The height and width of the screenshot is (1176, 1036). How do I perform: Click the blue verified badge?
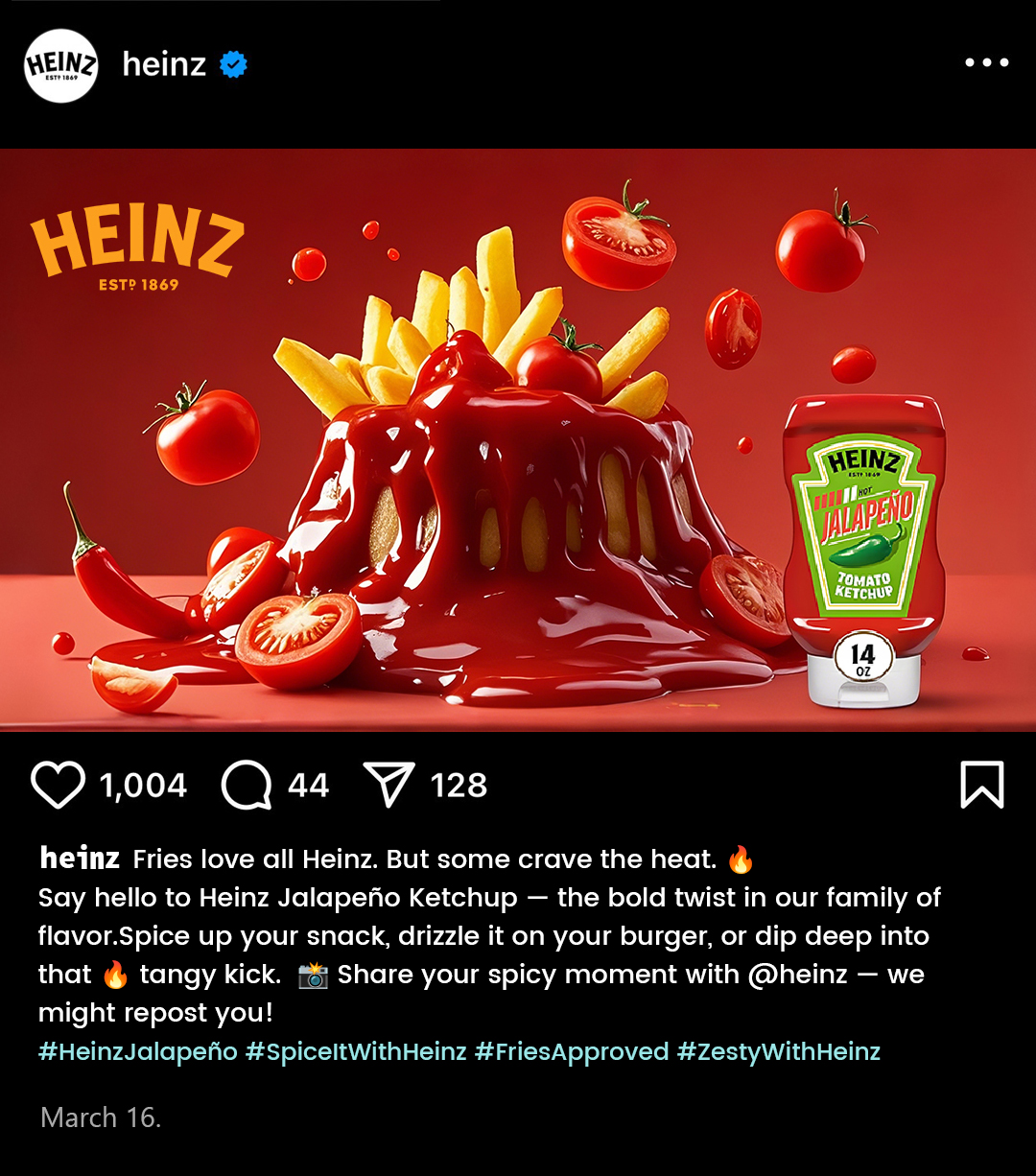[233, 65]
